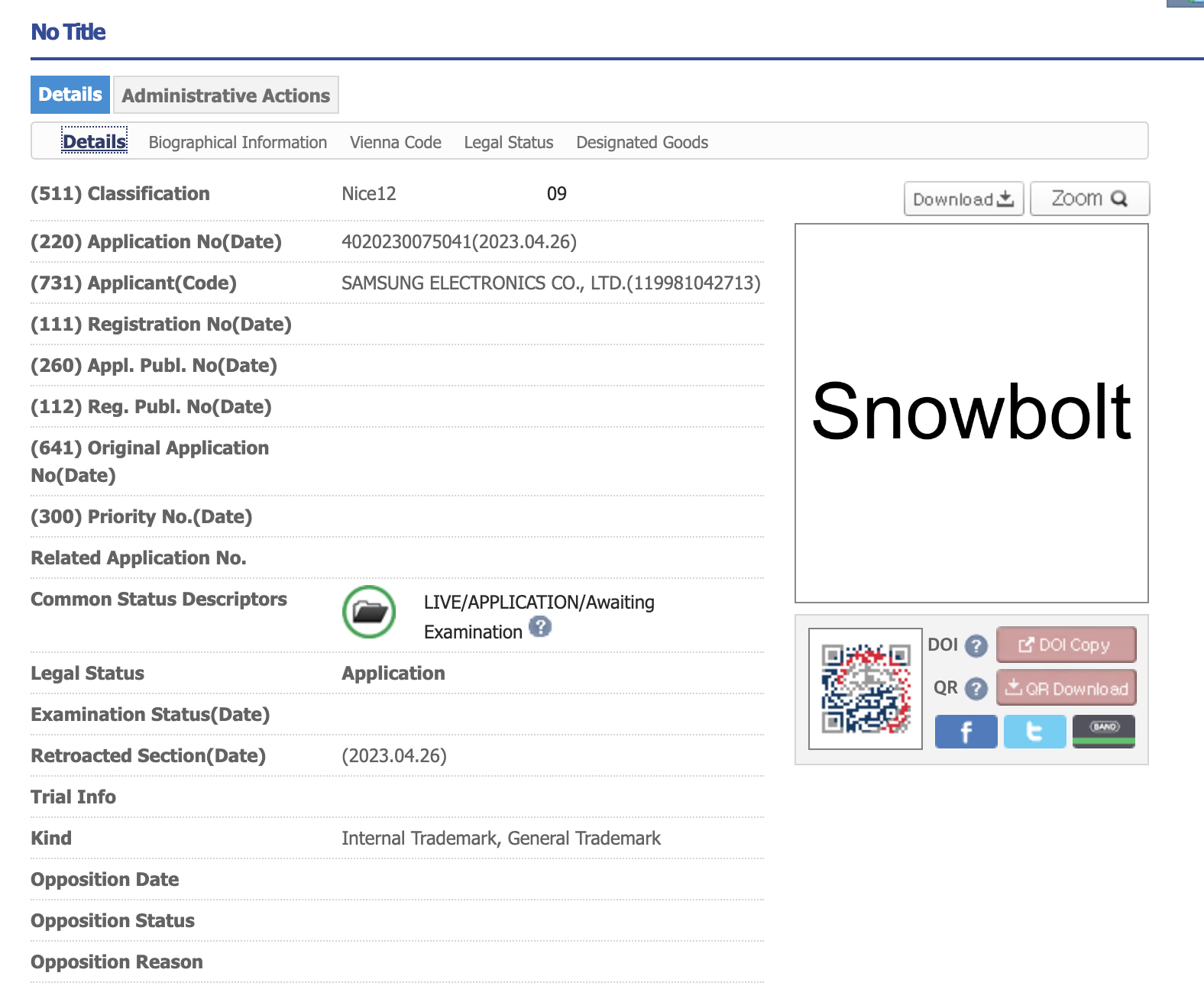Switch to Administrative Actions tab

coord(226,95)
